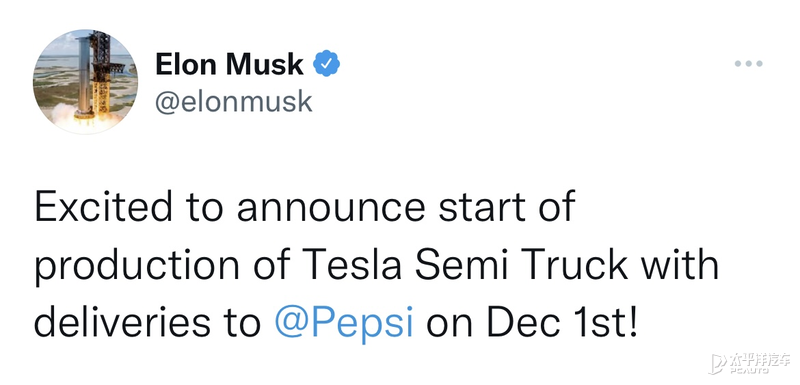Open the Elon Musk display name
Viewport: 800px width, 385px height.
tap(229, 64)
